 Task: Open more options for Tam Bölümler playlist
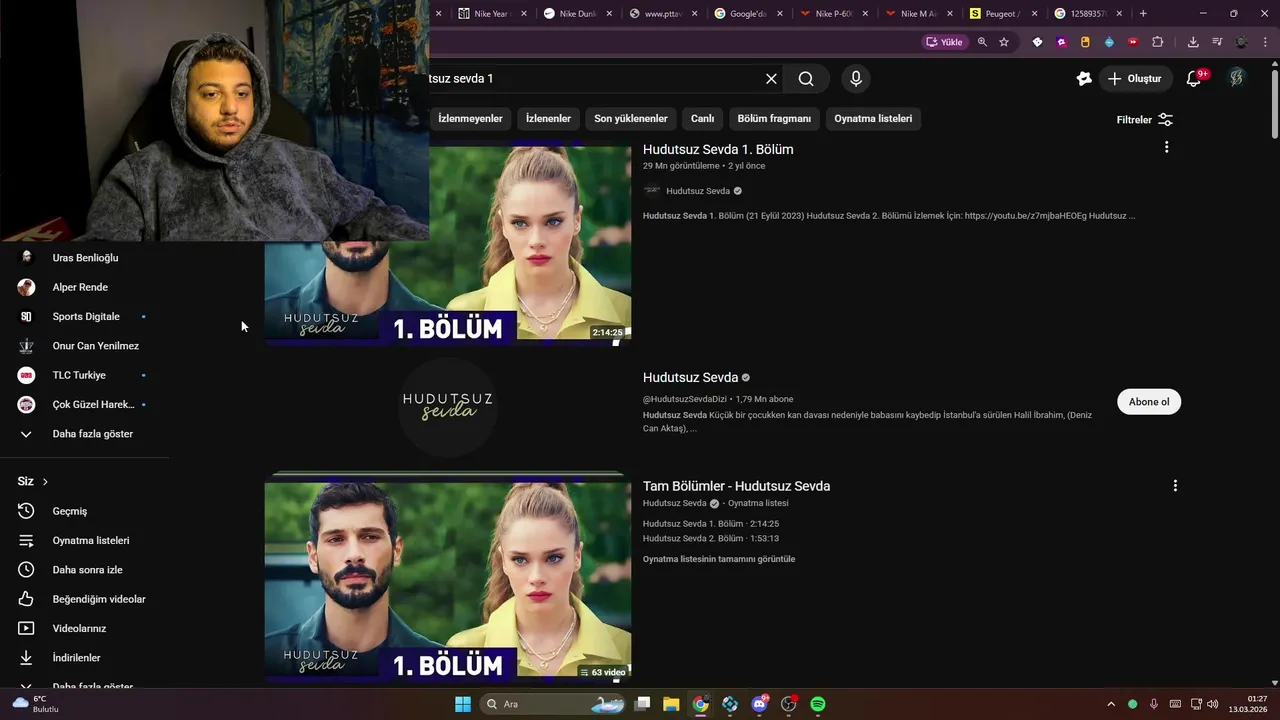[1175, 486]
